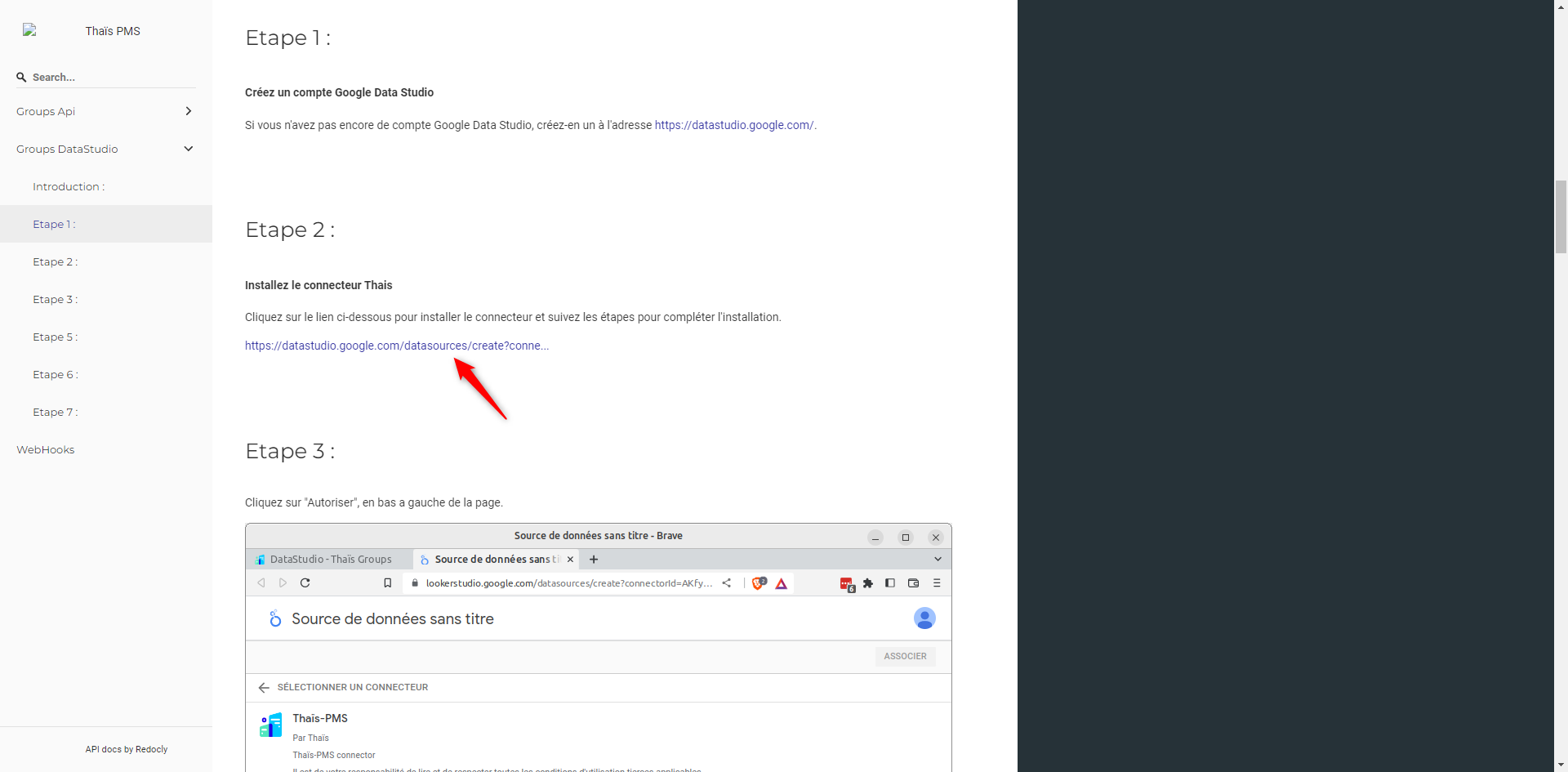Click the Etape 3 heading

[x=290, y=451]
